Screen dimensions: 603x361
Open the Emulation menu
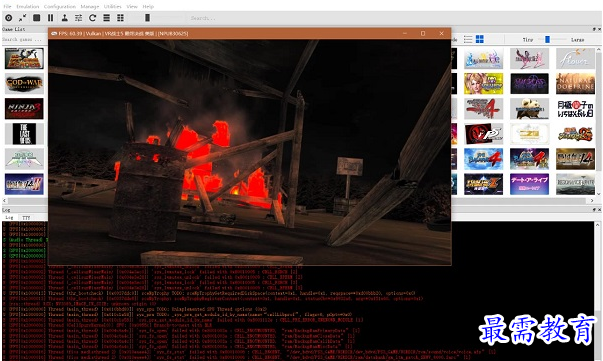(x=28, y=6)
